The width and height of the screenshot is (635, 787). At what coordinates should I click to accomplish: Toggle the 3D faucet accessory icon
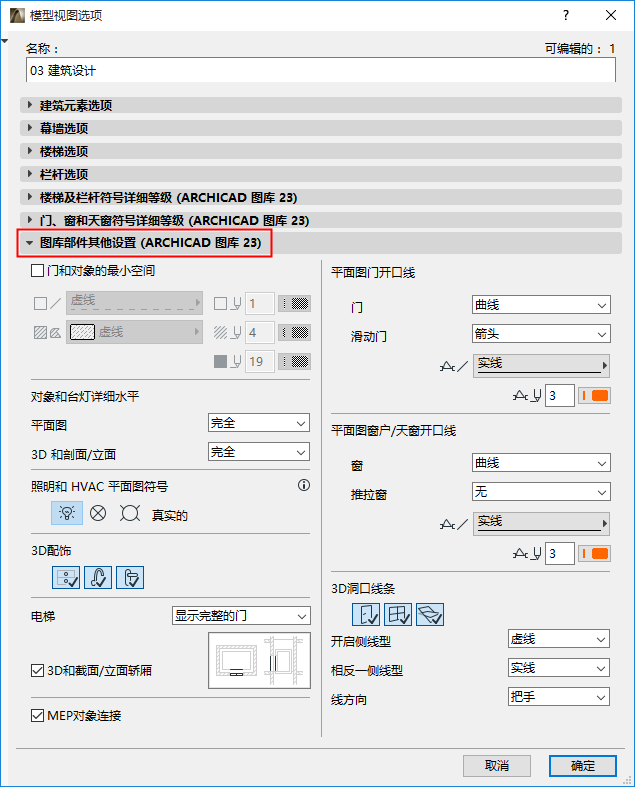coord(98,577)
